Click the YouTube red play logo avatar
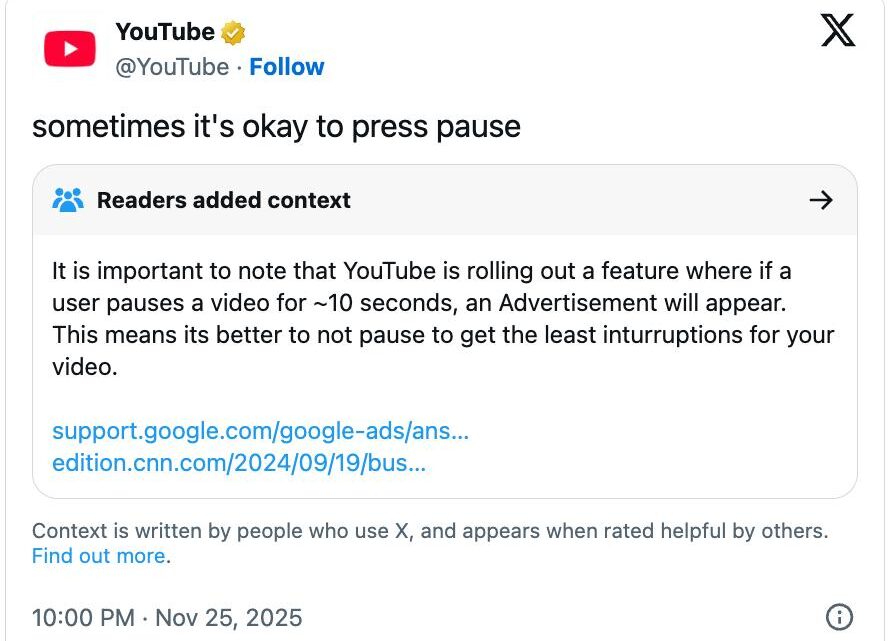 pos(69,49)
